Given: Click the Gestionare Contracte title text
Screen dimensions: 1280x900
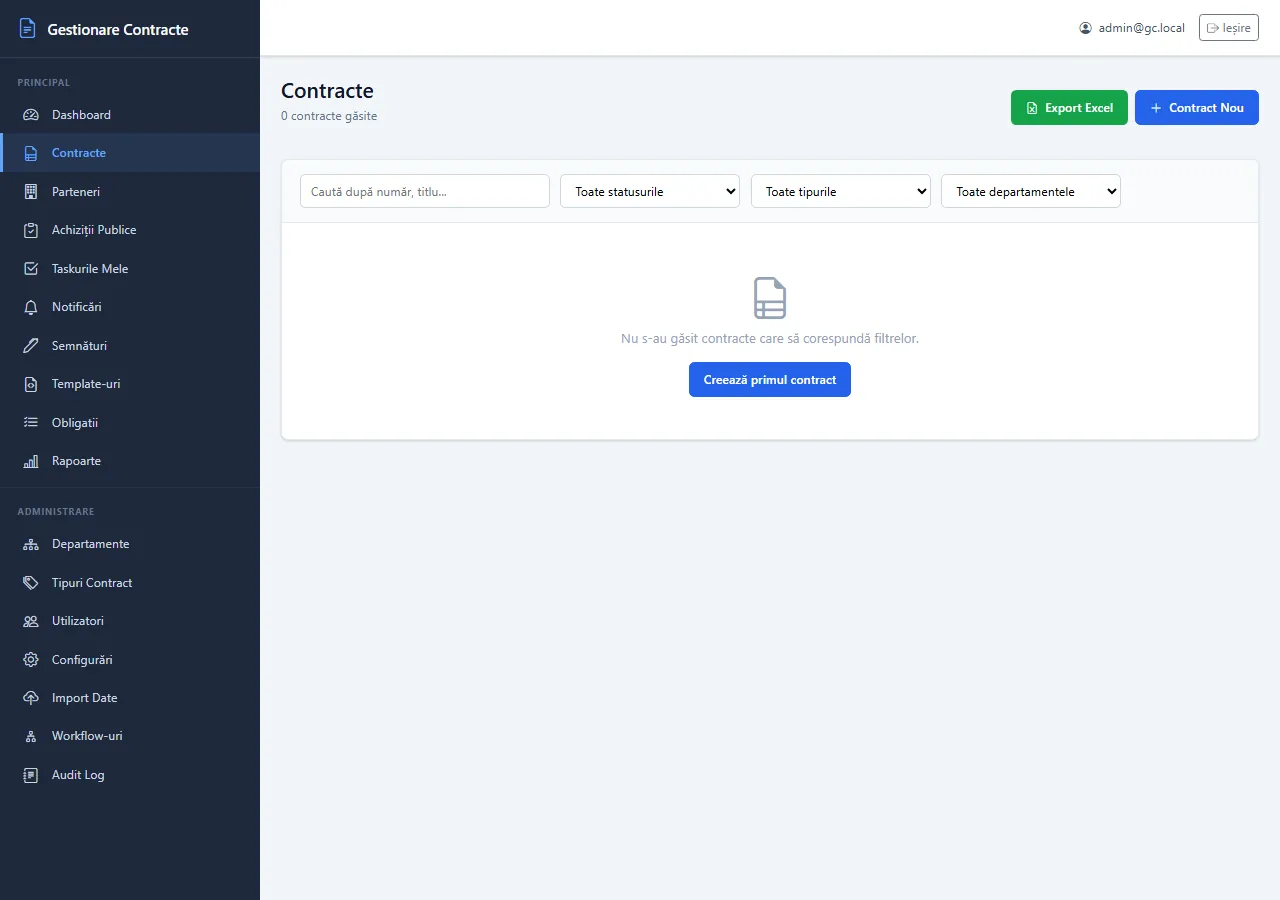Looking at the screenshot, I should tap(118, 29).
